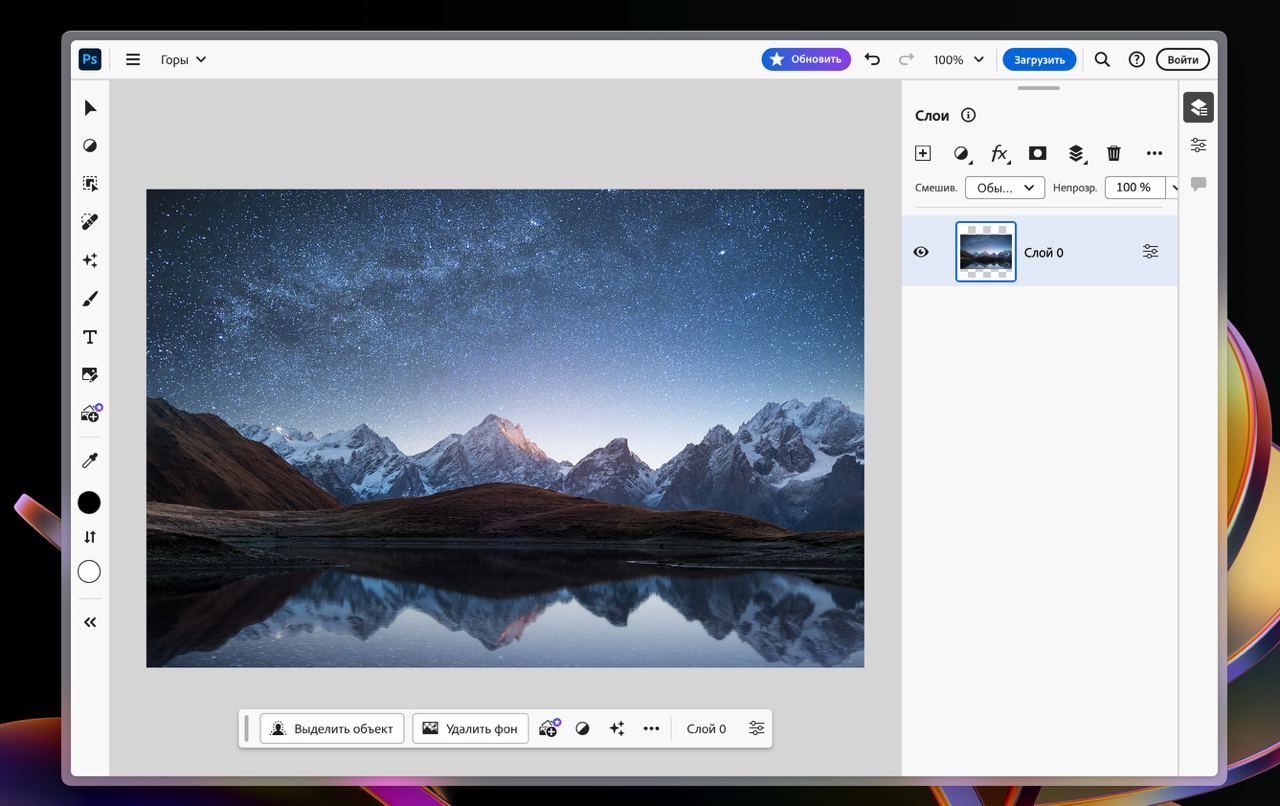Open generate image tool in left toolbar
This screenshot has width=1280, height=806.
(x=91, y=413)
